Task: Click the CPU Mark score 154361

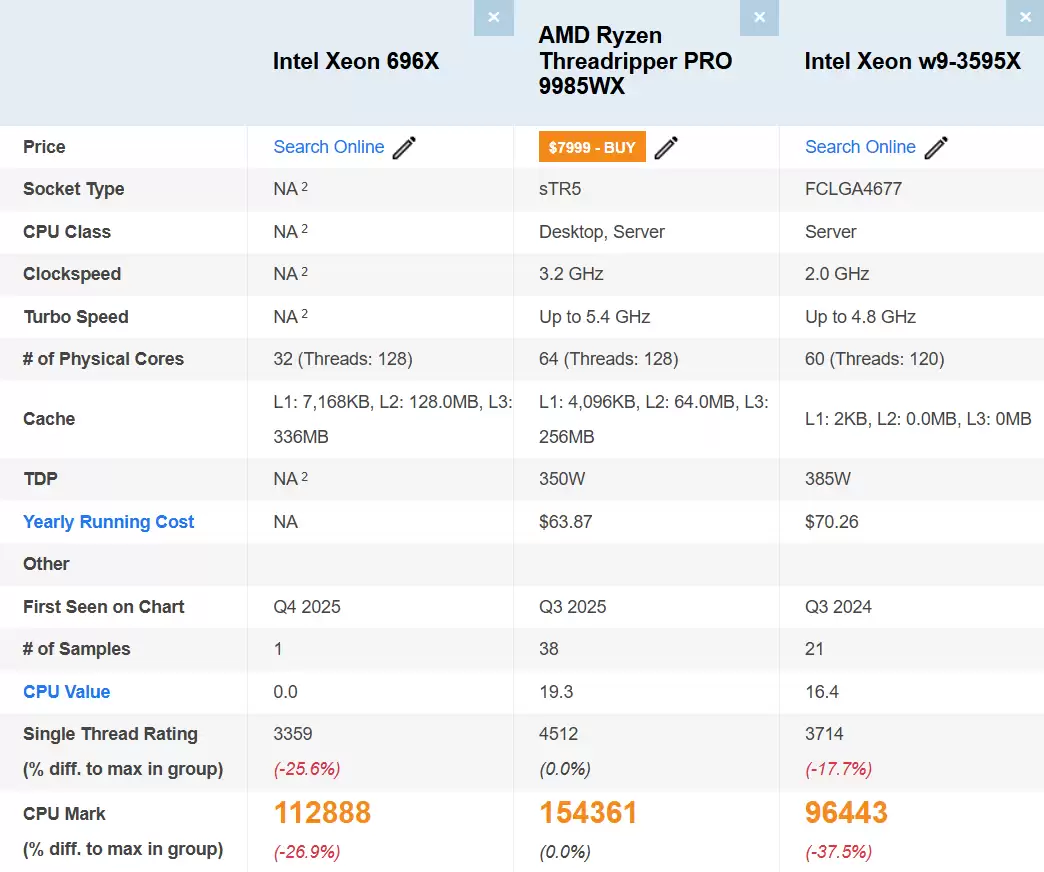Action: [x=588, y=813]
